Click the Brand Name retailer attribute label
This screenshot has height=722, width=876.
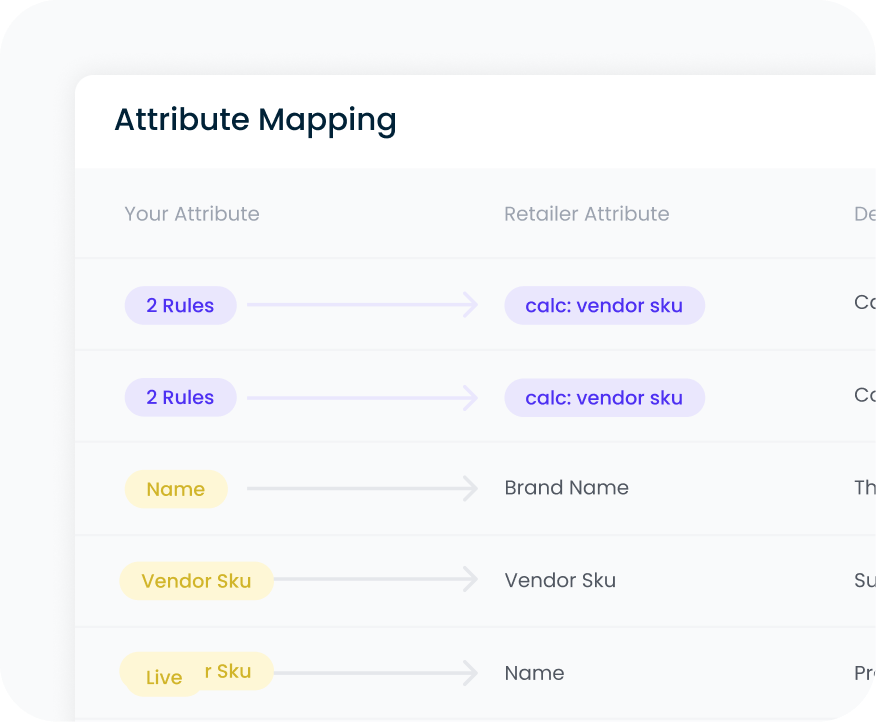click(566, 488)
